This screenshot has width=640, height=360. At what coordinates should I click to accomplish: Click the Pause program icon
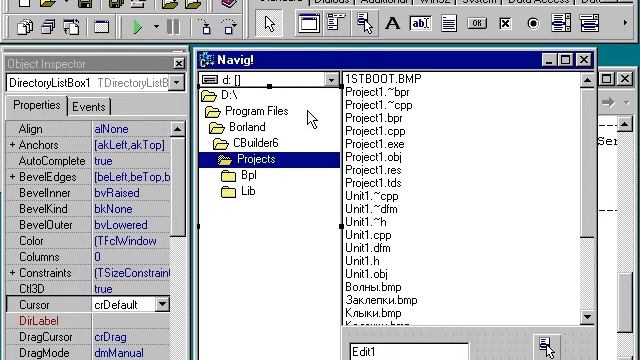[173, 27]
